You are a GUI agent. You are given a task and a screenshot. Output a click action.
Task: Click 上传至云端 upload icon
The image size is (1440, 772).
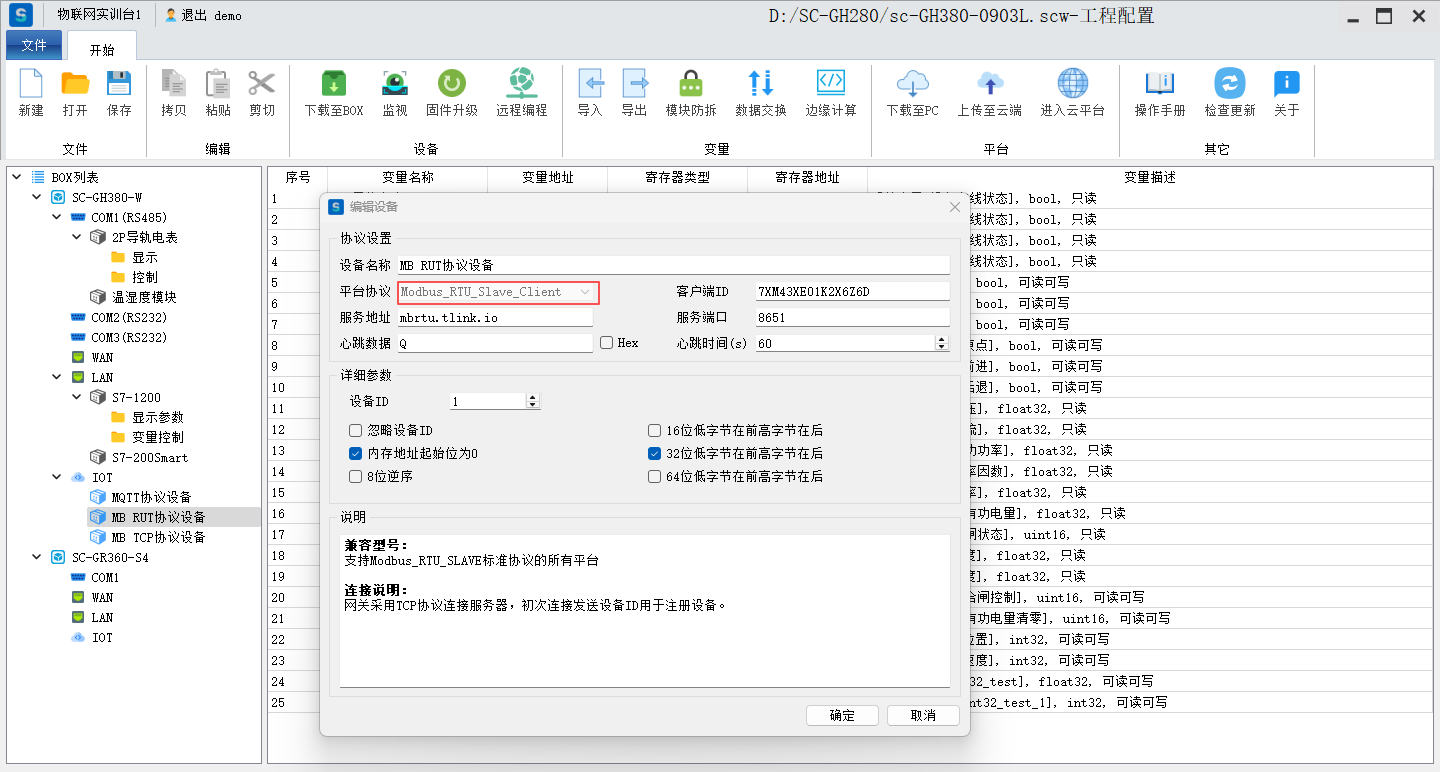[x=989, y=93]
